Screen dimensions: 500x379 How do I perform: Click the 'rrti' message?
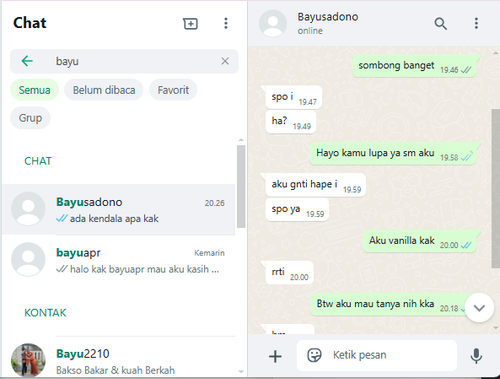(x=290, y=273)
